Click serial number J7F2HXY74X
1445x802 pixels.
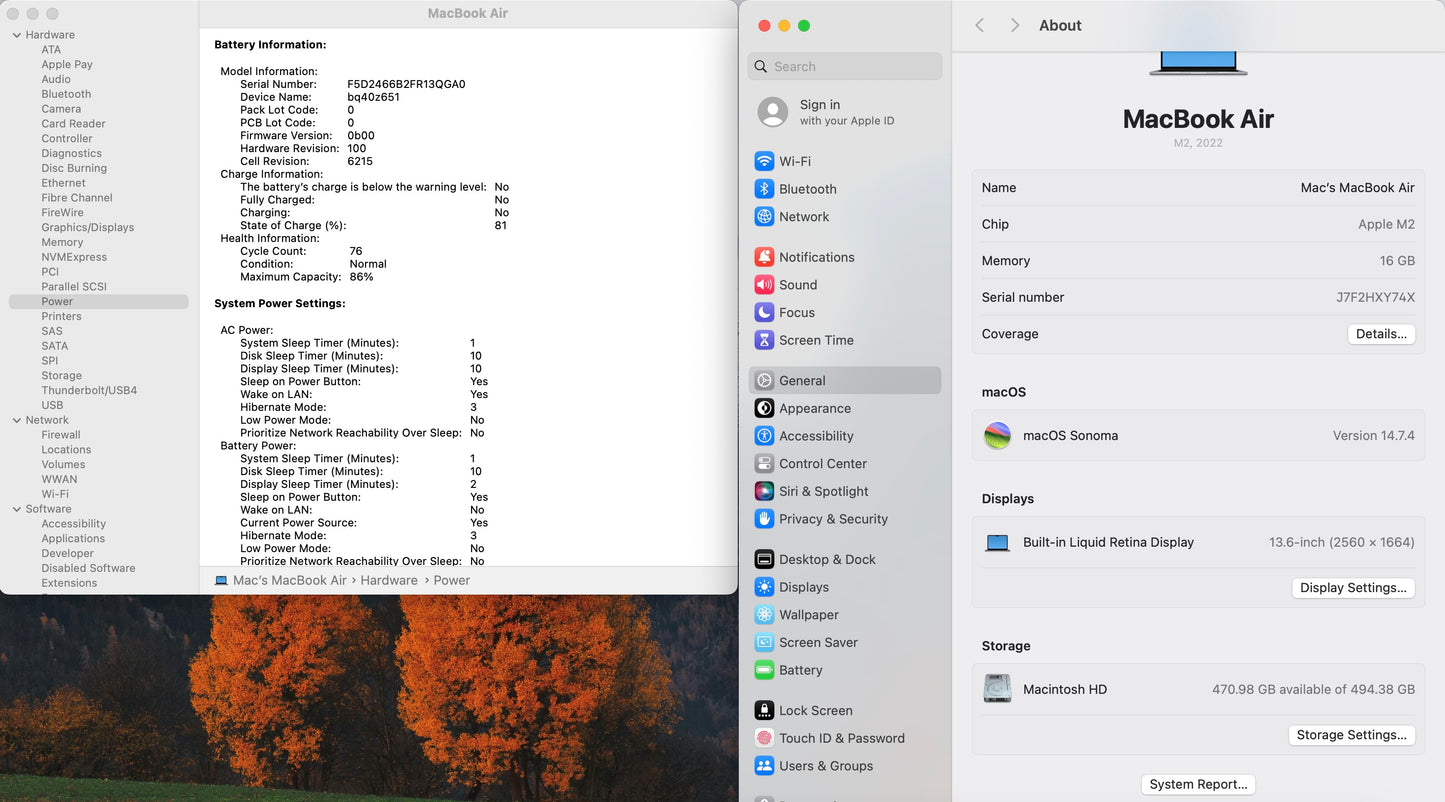[1375, 297]
